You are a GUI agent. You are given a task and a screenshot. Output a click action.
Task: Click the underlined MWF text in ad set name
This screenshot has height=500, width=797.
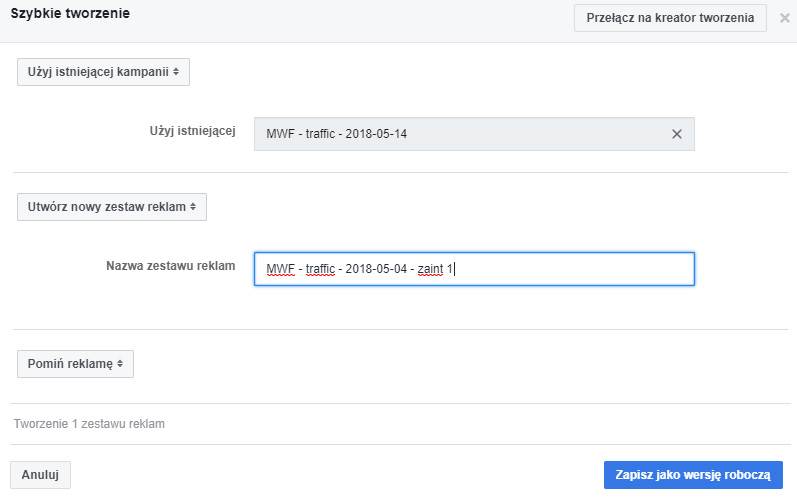pyautogui.click(x=280, y=269)
